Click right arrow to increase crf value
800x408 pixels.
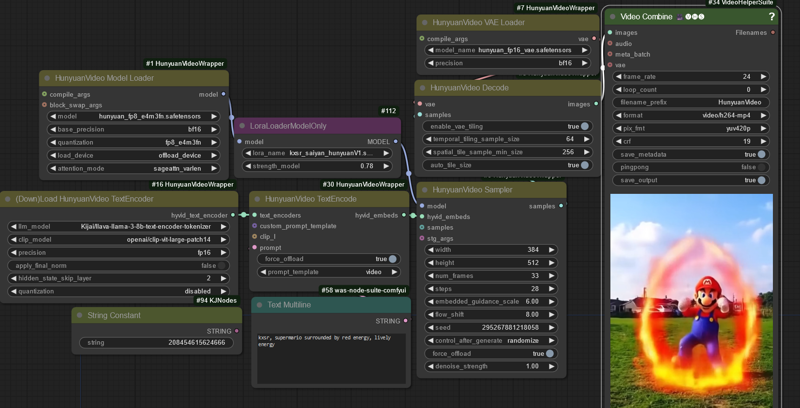763,141
